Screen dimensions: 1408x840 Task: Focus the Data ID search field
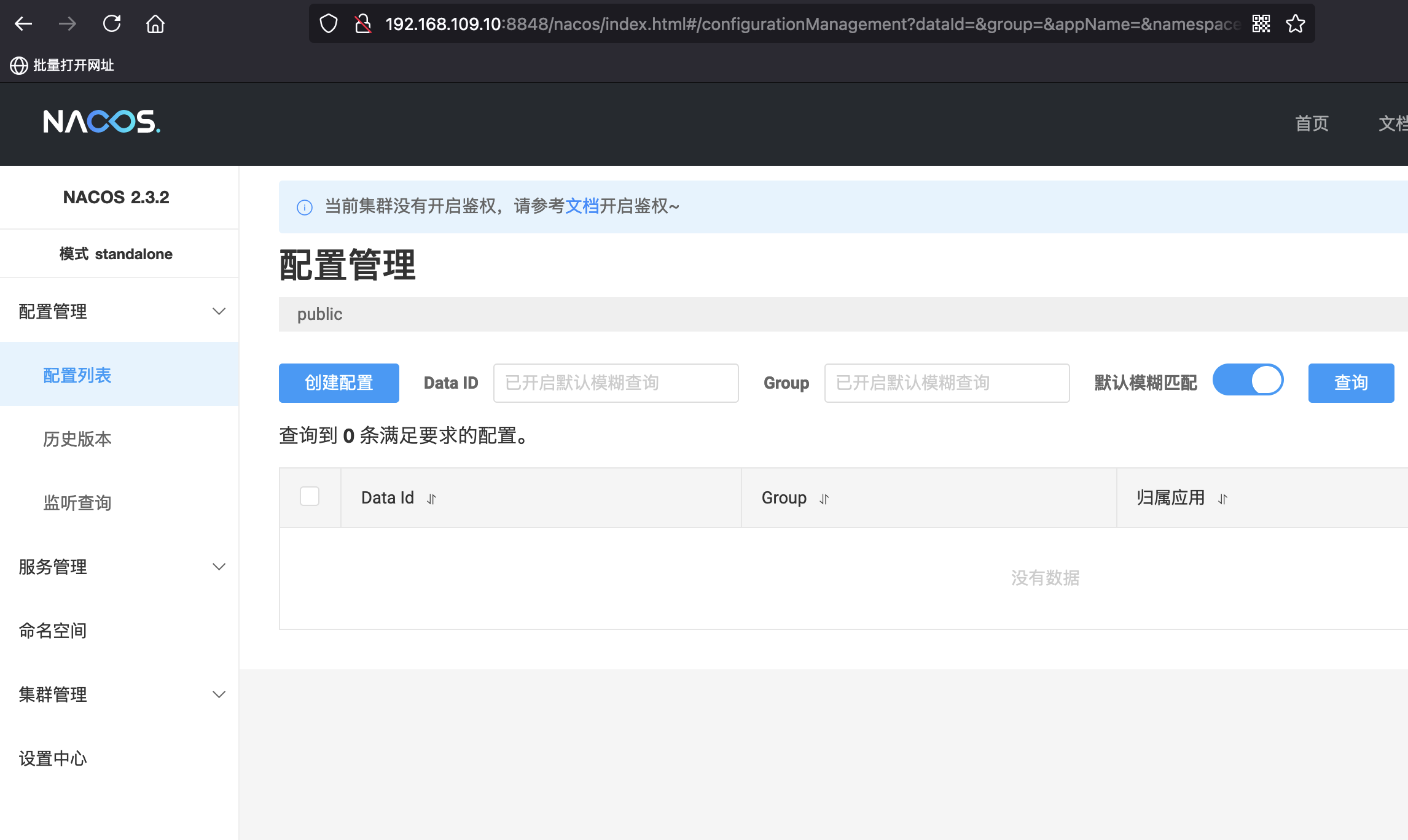(616, 383)
